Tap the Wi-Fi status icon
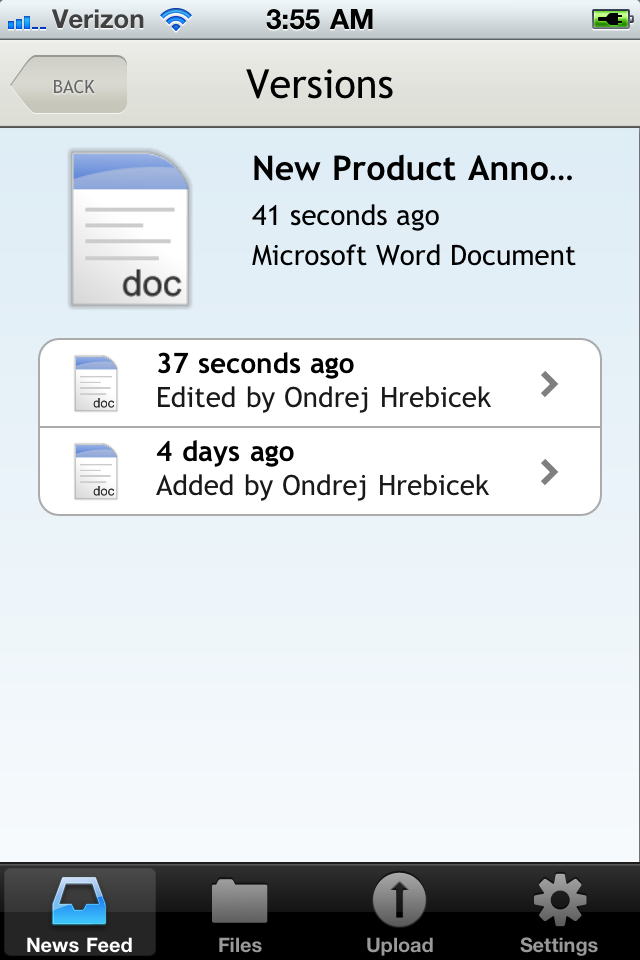 click(177, 19)
